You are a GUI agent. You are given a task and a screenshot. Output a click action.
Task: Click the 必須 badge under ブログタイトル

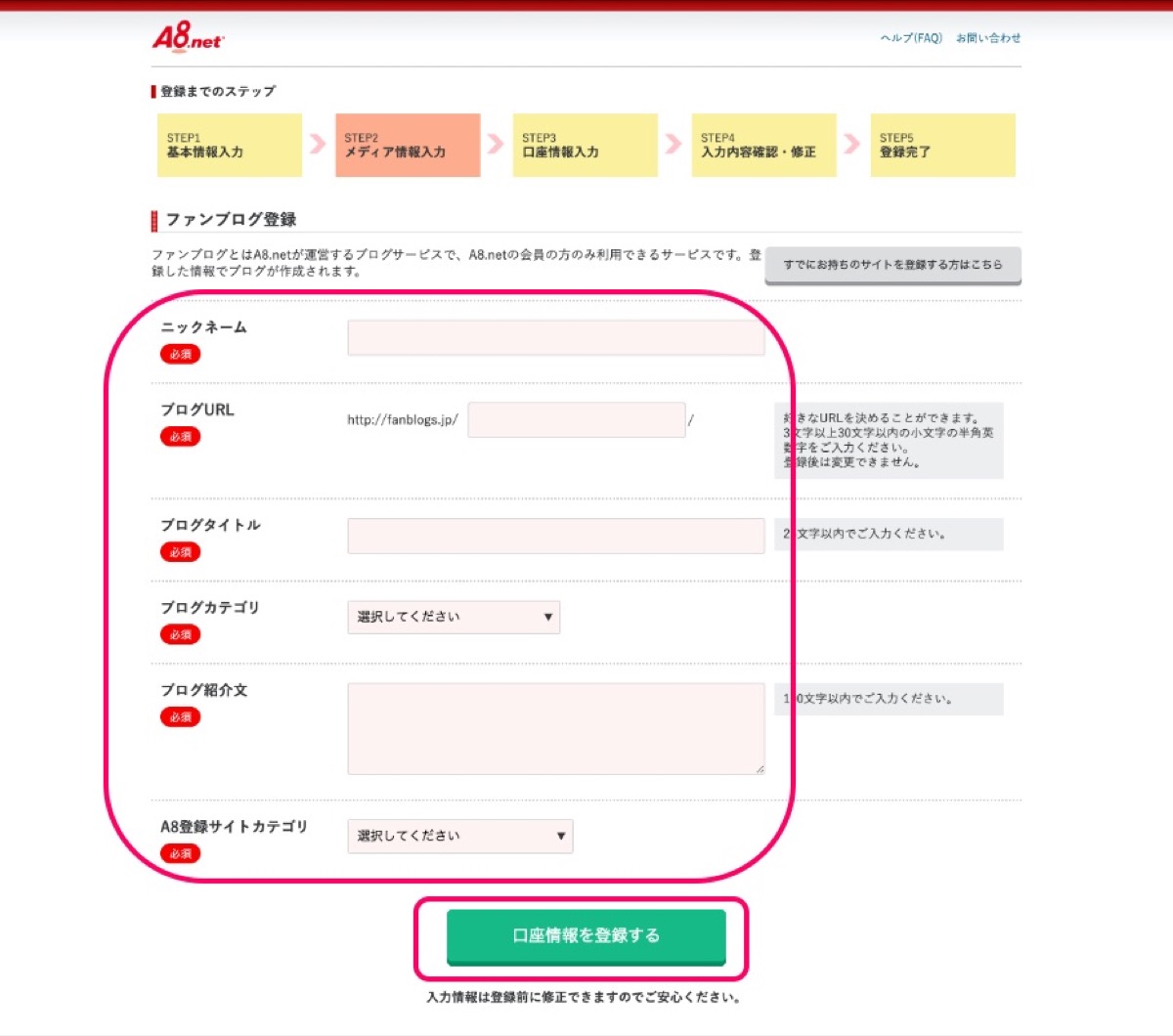181,552
